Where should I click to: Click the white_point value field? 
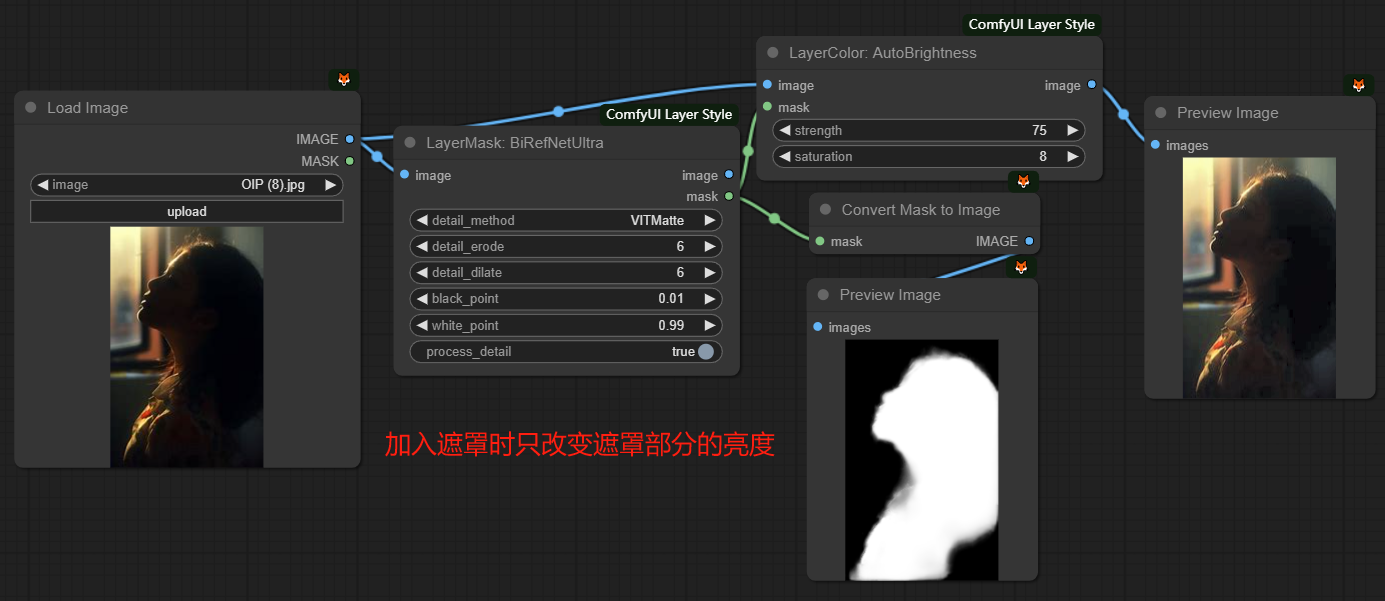[566, 325]
